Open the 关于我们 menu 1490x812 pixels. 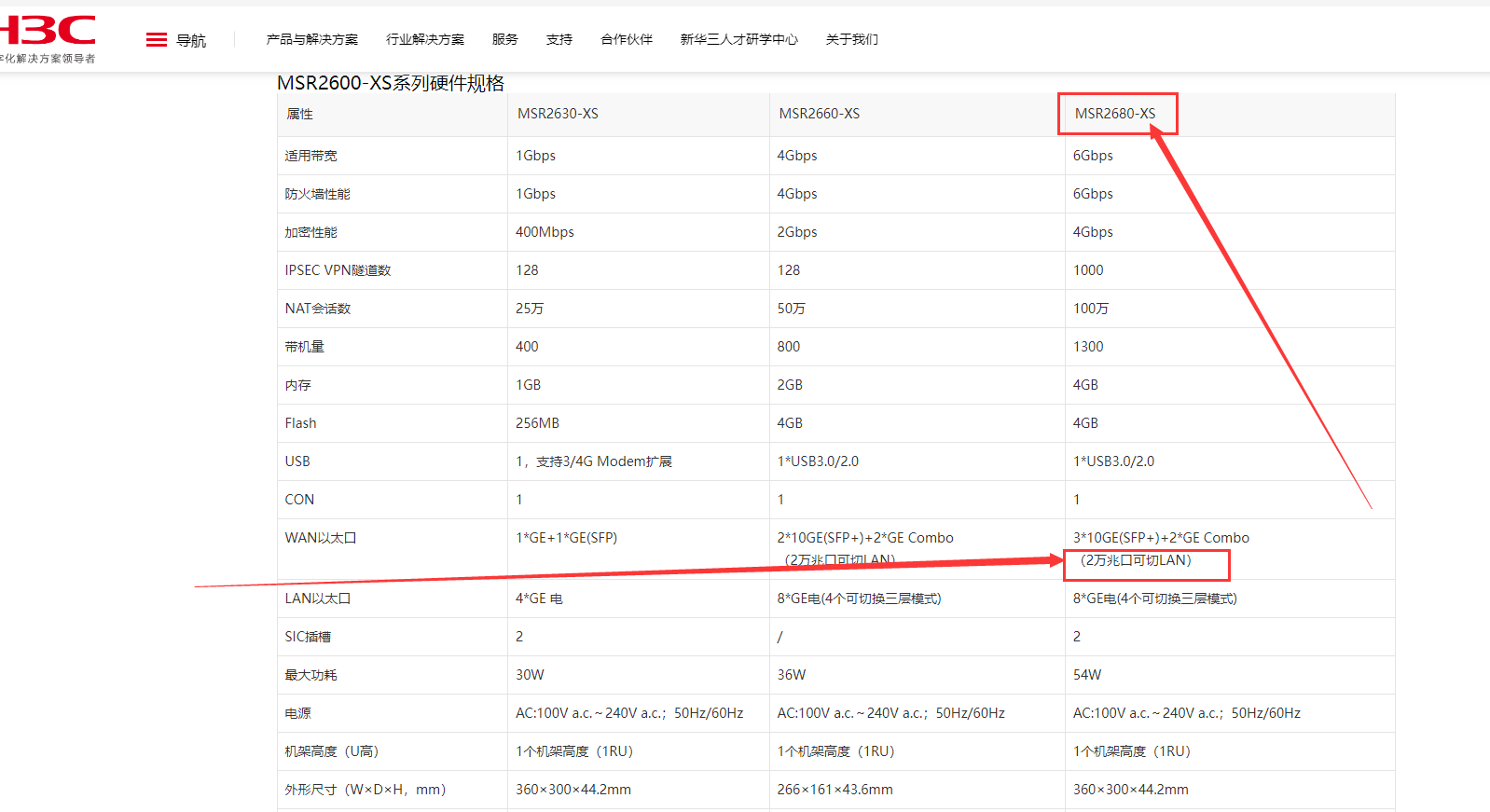pos(852,39)
